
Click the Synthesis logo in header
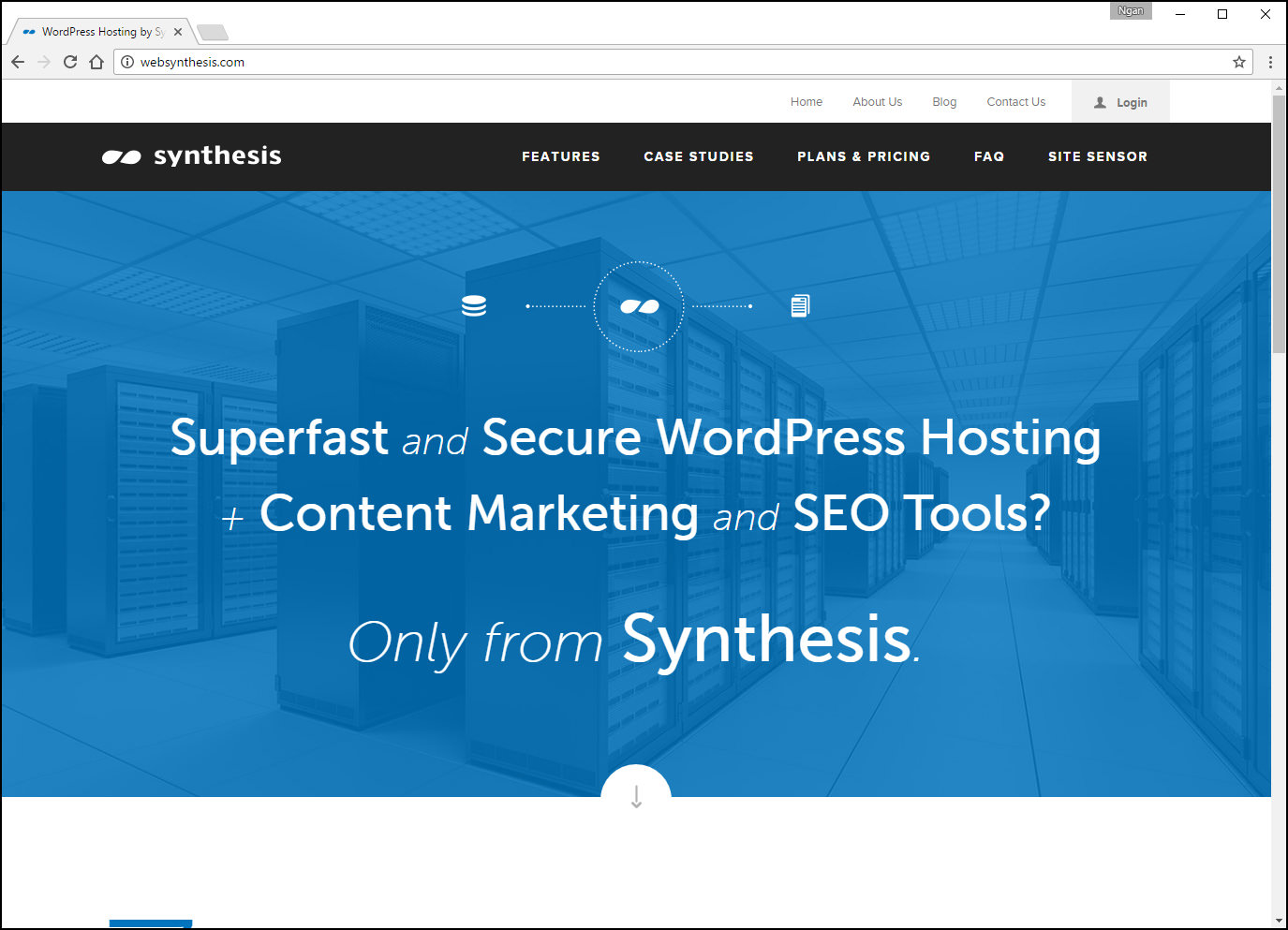[x=192, y=155]
